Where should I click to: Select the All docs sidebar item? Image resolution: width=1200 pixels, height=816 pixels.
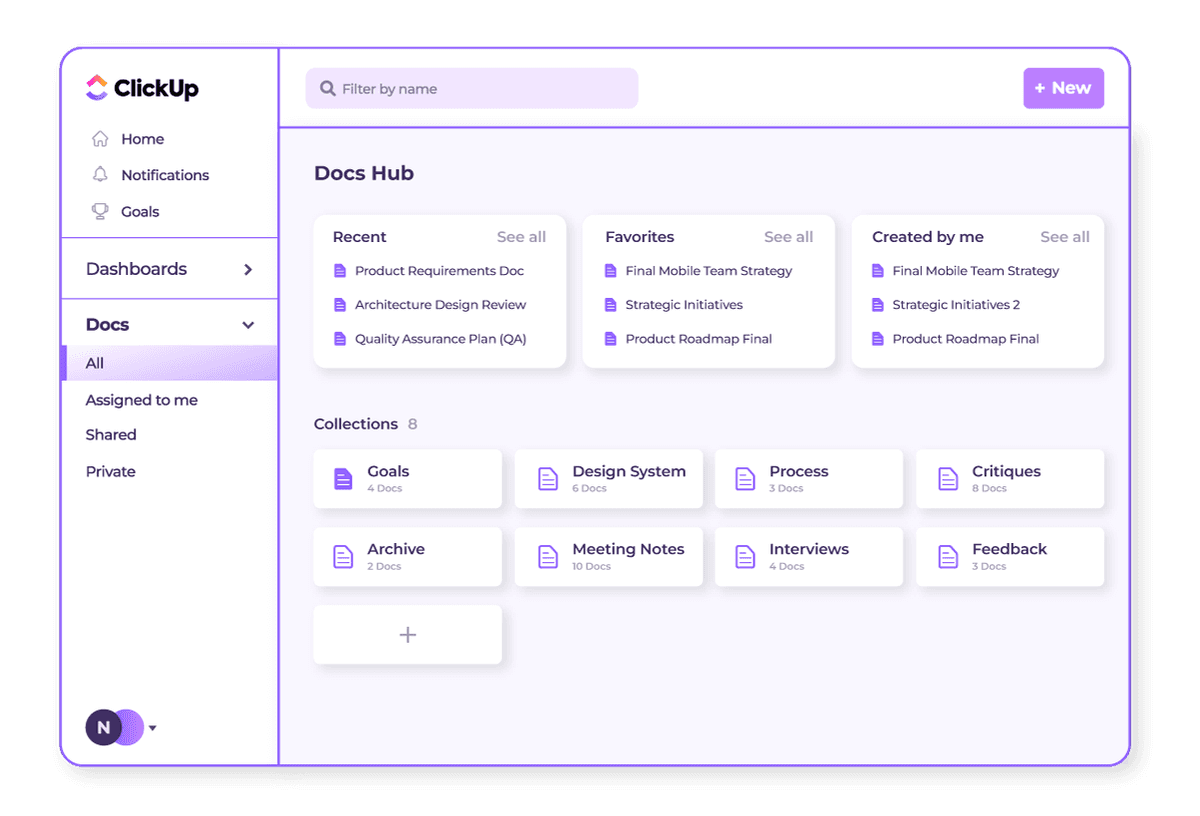point(95,363)
